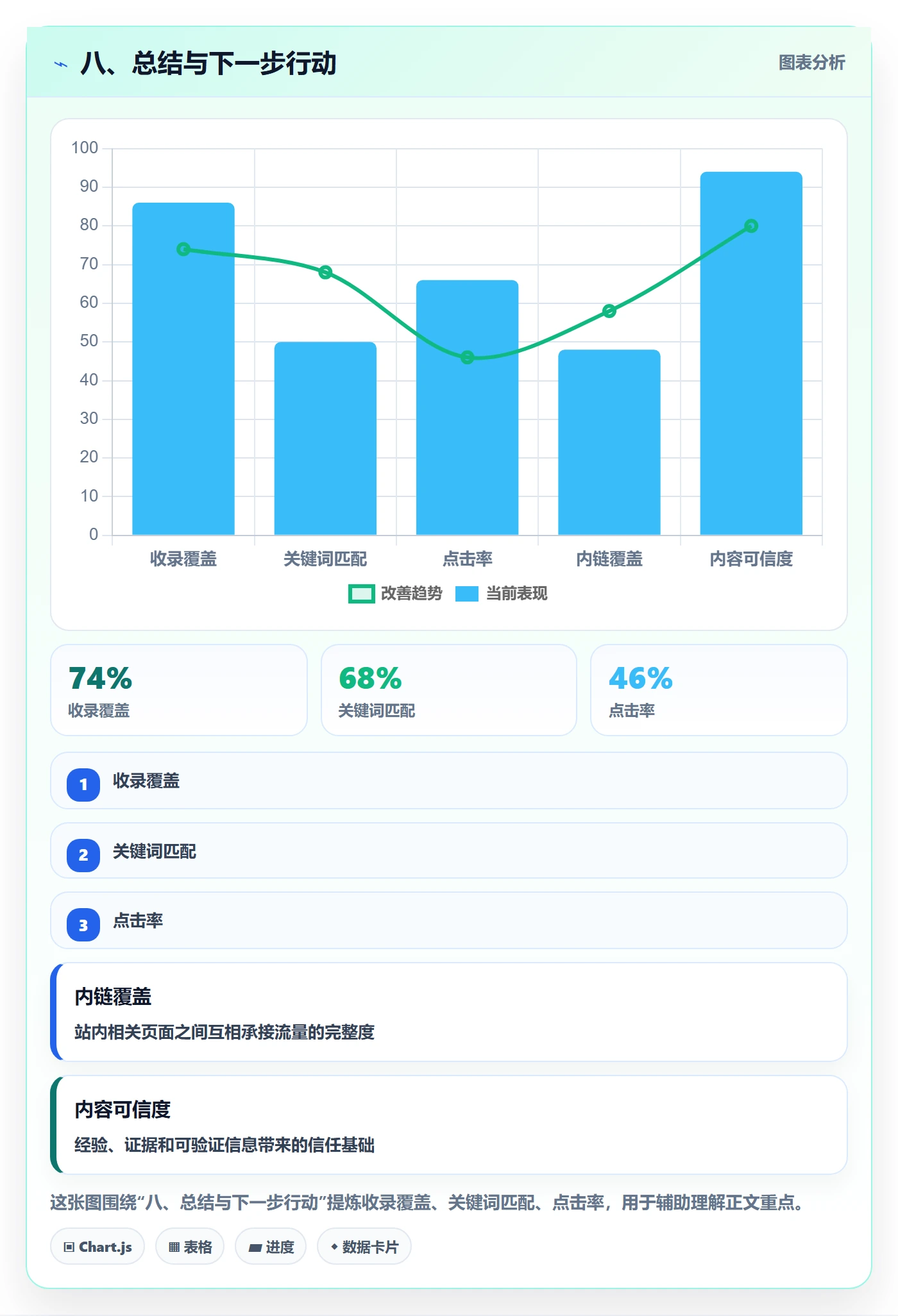Image resolution: width=898 pixels, height=1316 pixels.
Task: Click trend line point above 关键词匹配
Action: [x=325, y=272]
